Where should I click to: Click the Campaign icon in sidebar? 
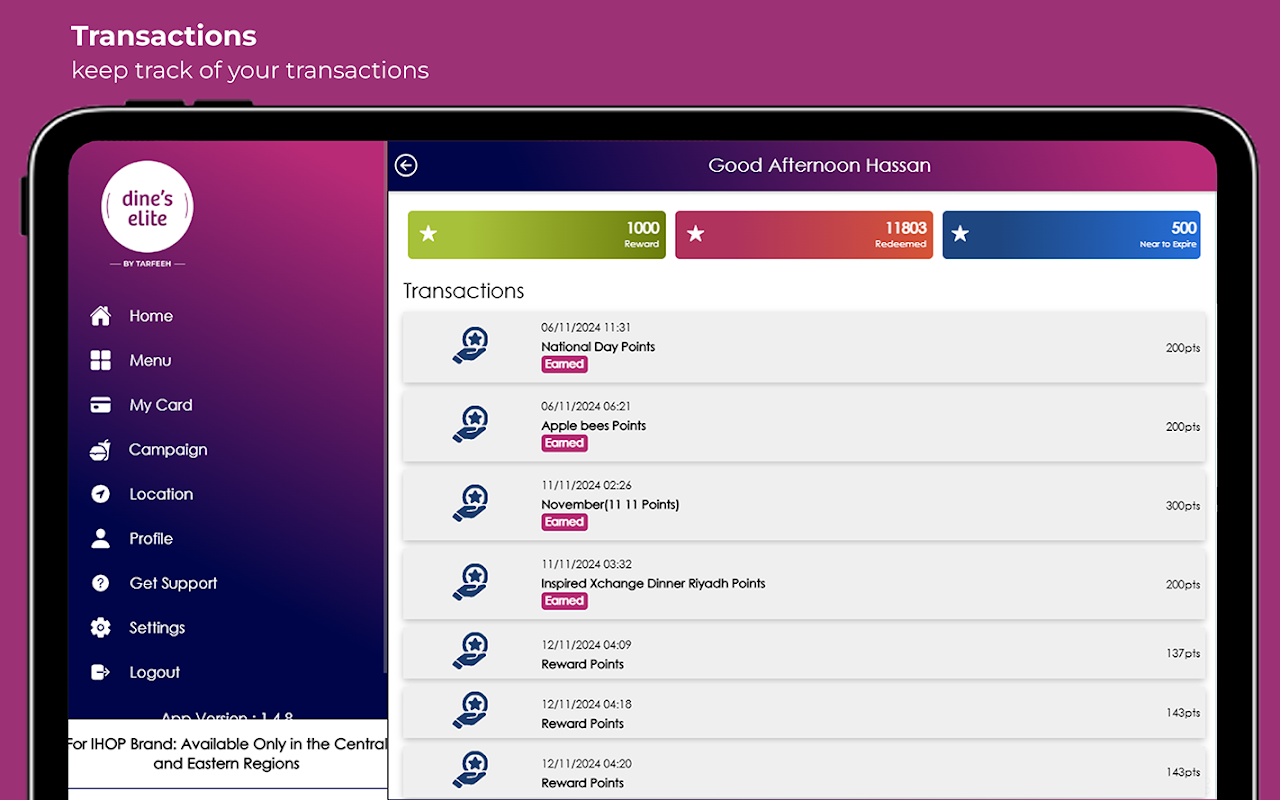coord(100,450)
